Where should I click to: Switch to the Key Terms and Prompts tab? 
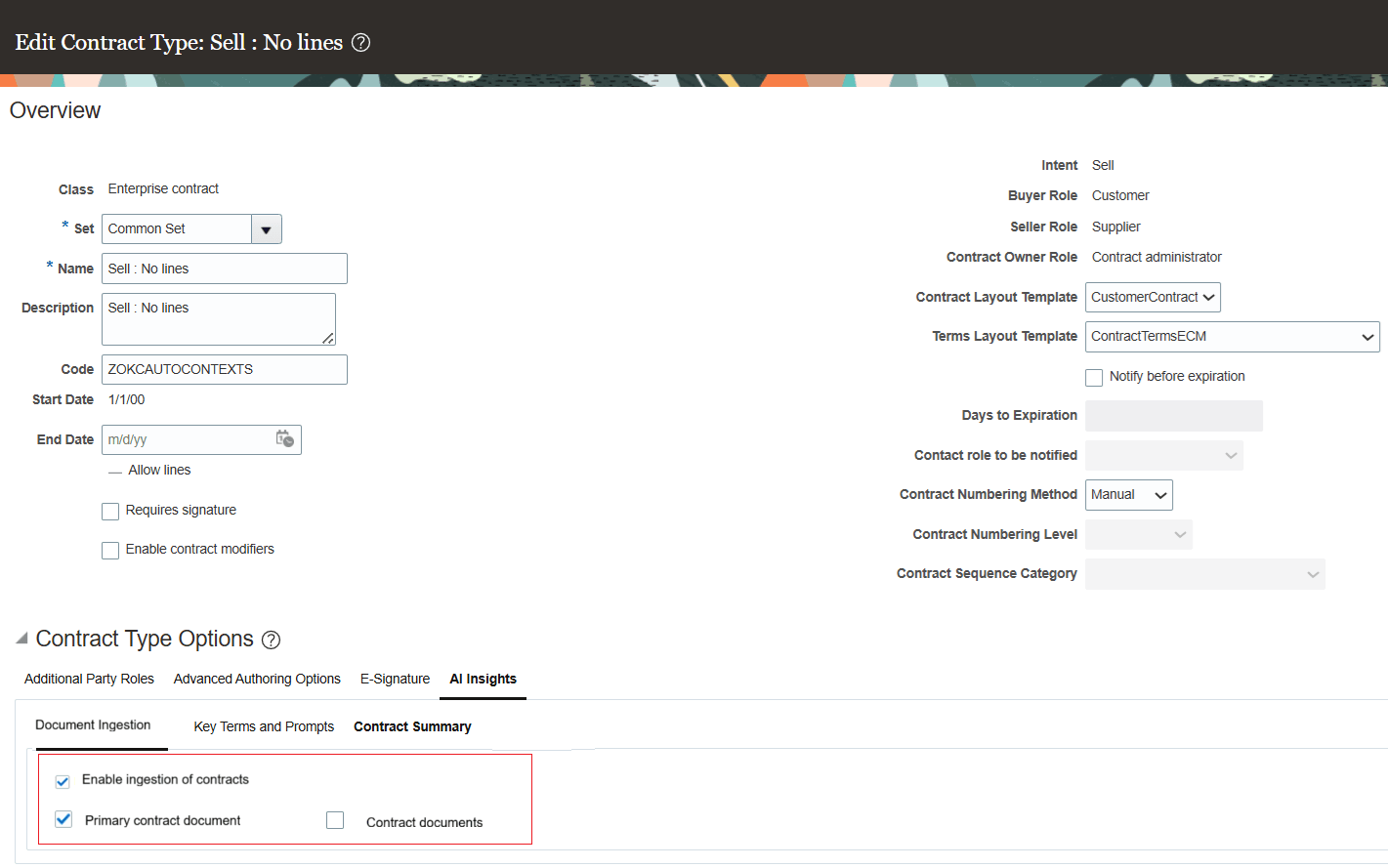click(x=264, y=726)
